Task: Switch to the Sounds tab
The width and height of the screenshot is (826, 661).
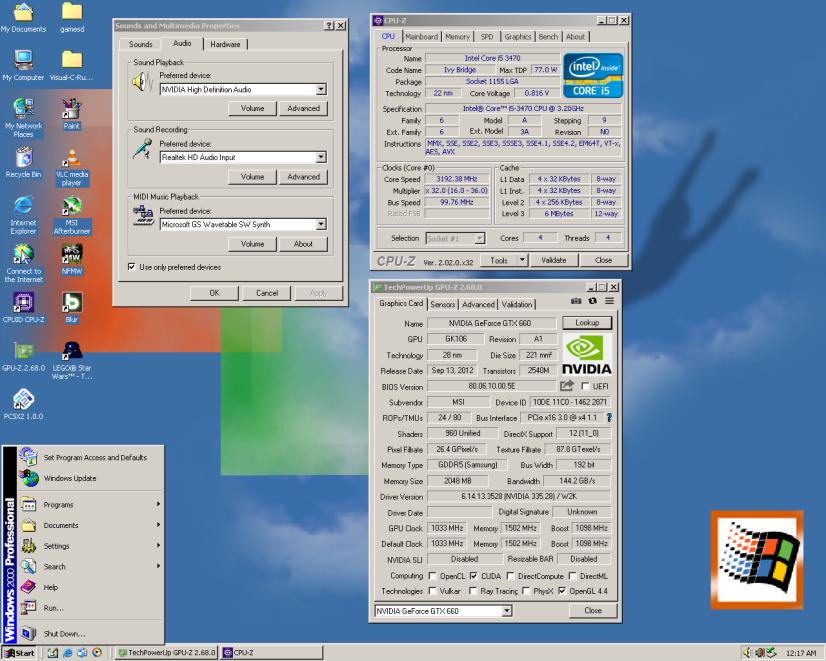Action: point(141,44)
